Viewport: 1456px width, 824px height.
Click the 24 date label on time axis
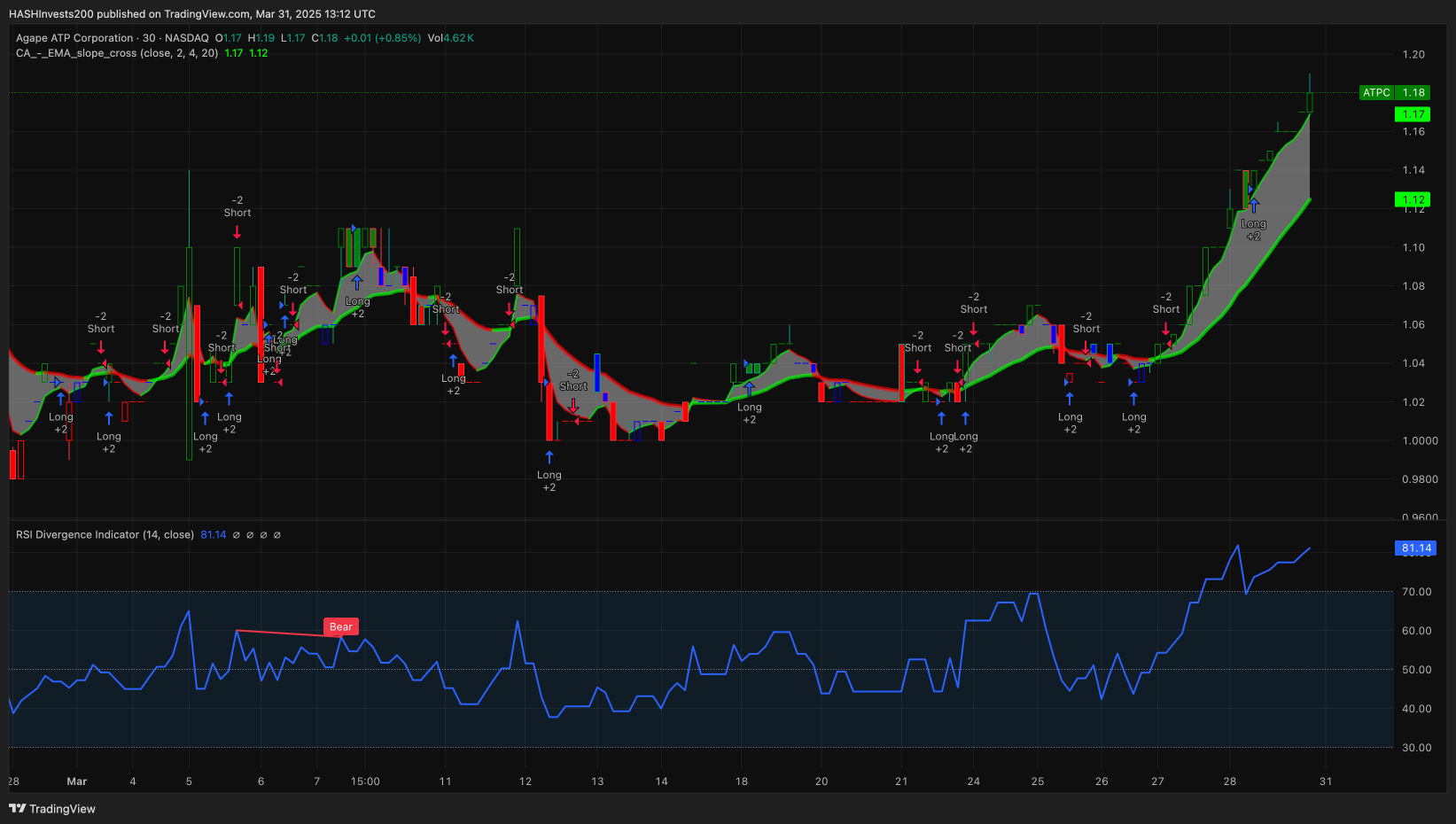pos(974,781)
